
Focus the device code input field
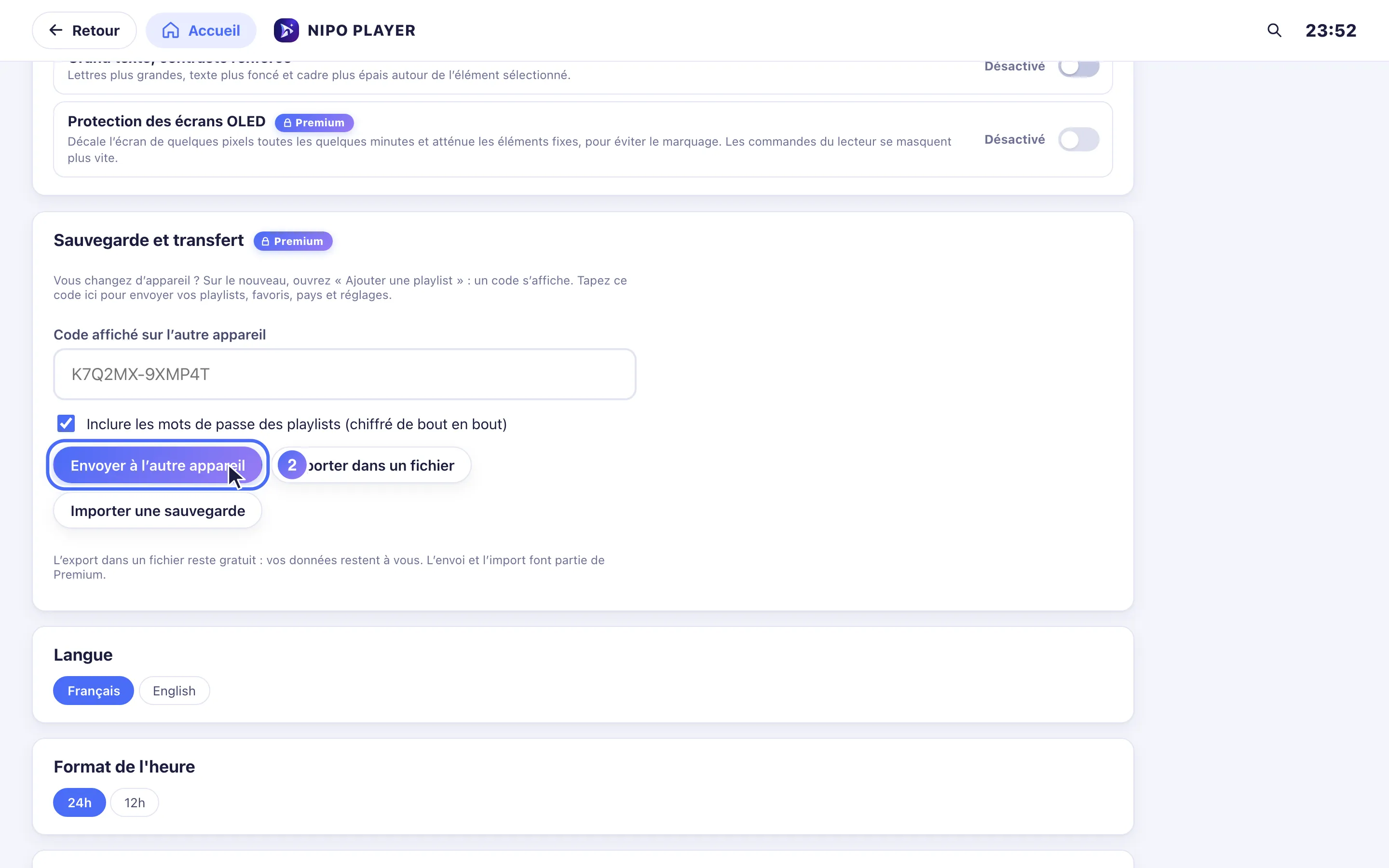tap(344, 374)
